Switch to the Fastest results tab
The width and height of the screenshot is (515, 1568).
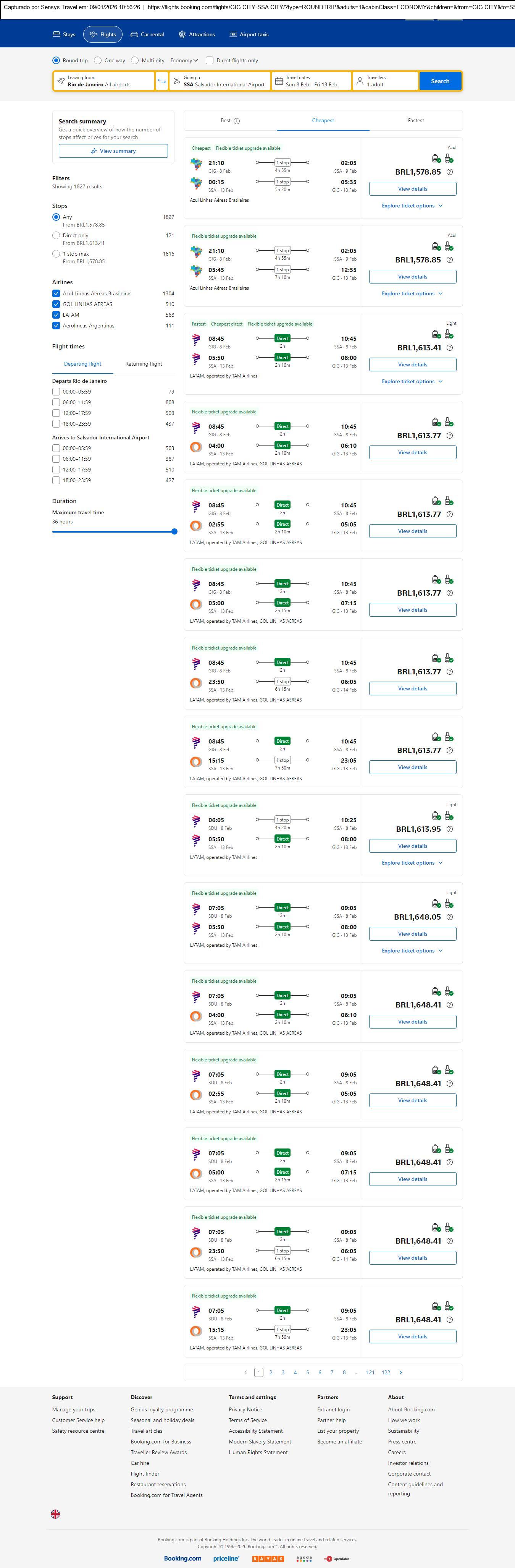[x=416, y=120]
